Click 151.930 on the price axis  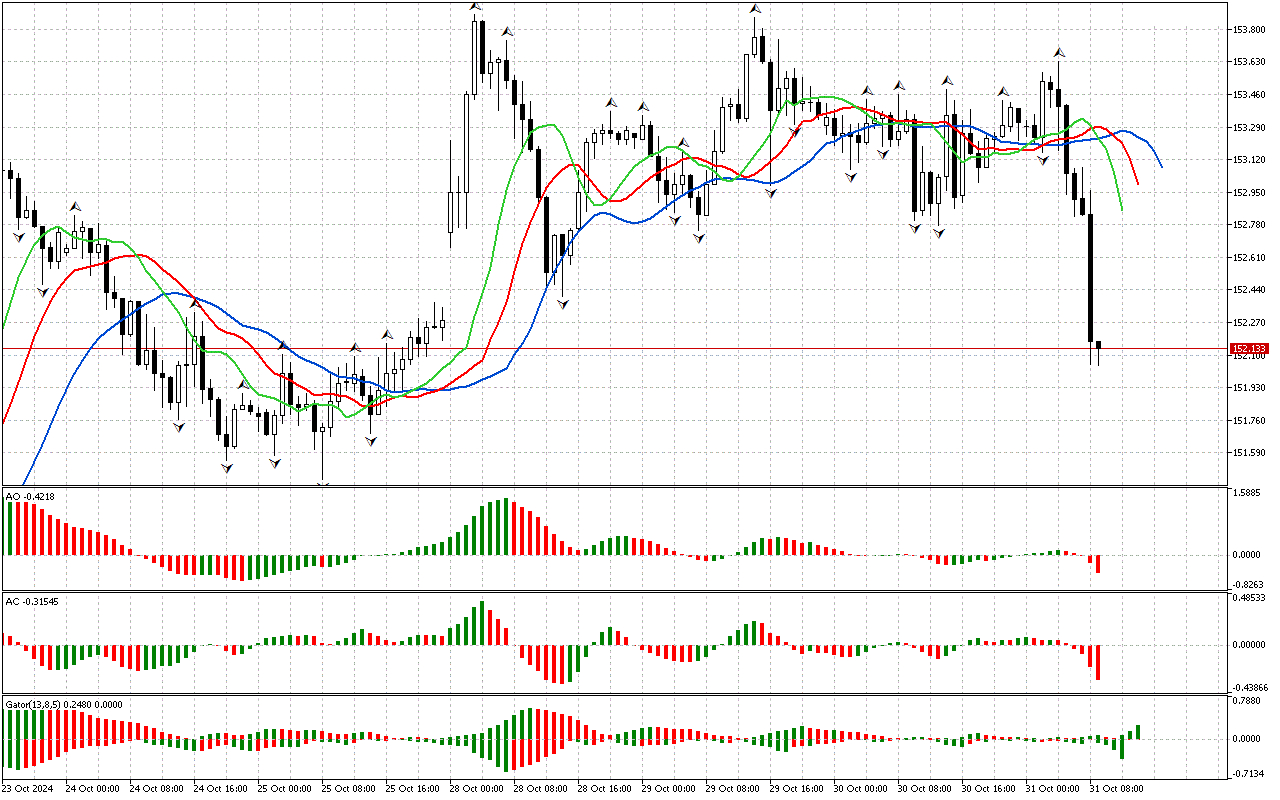coord(1250,388)
